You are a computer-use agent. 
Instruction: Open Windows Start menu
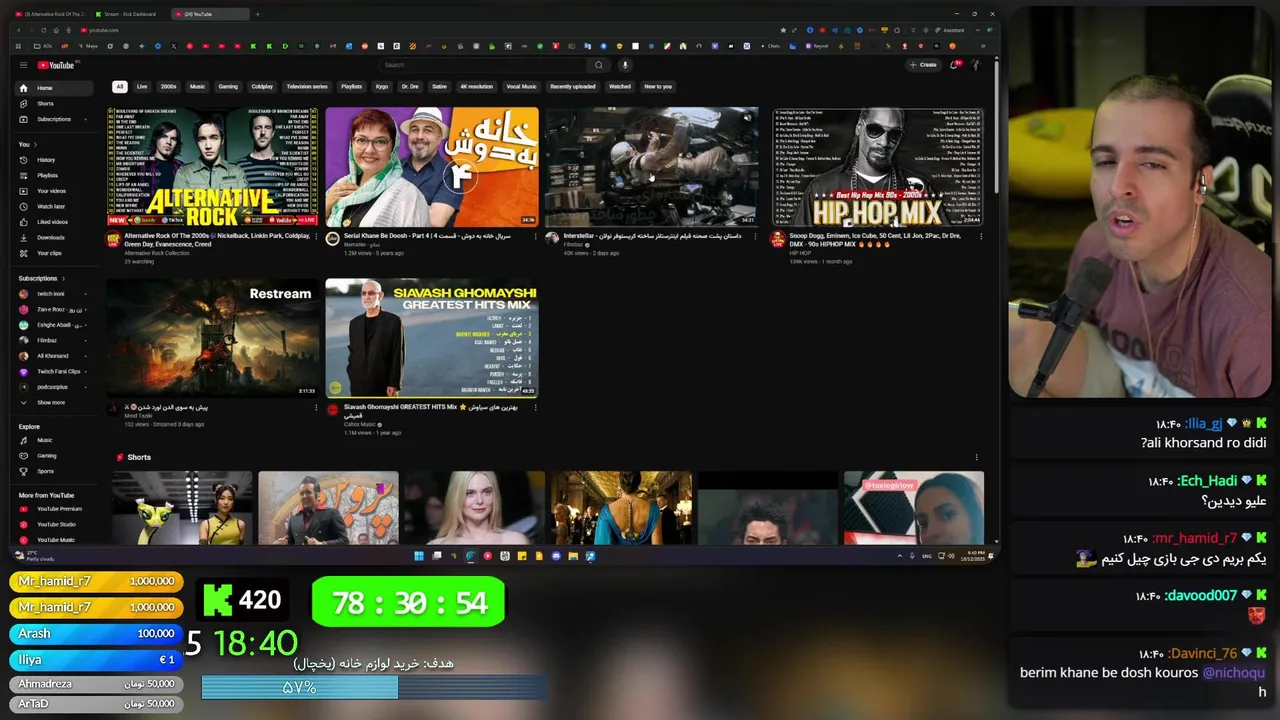[419, 556]
